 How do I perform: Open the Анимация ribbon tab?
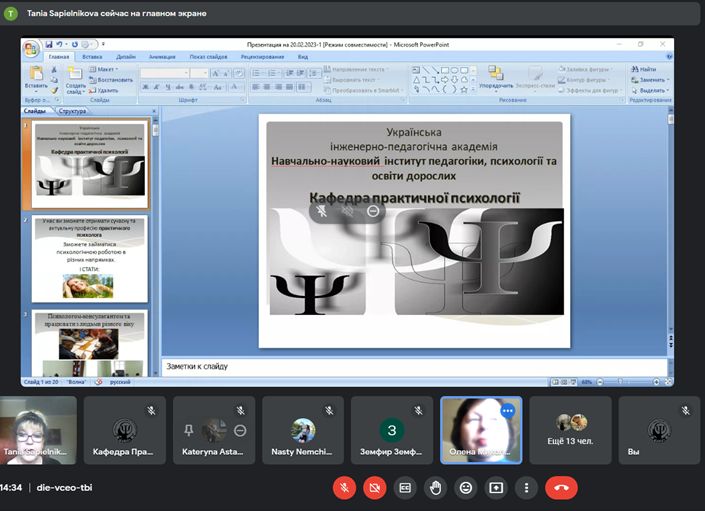pos(162,57)
